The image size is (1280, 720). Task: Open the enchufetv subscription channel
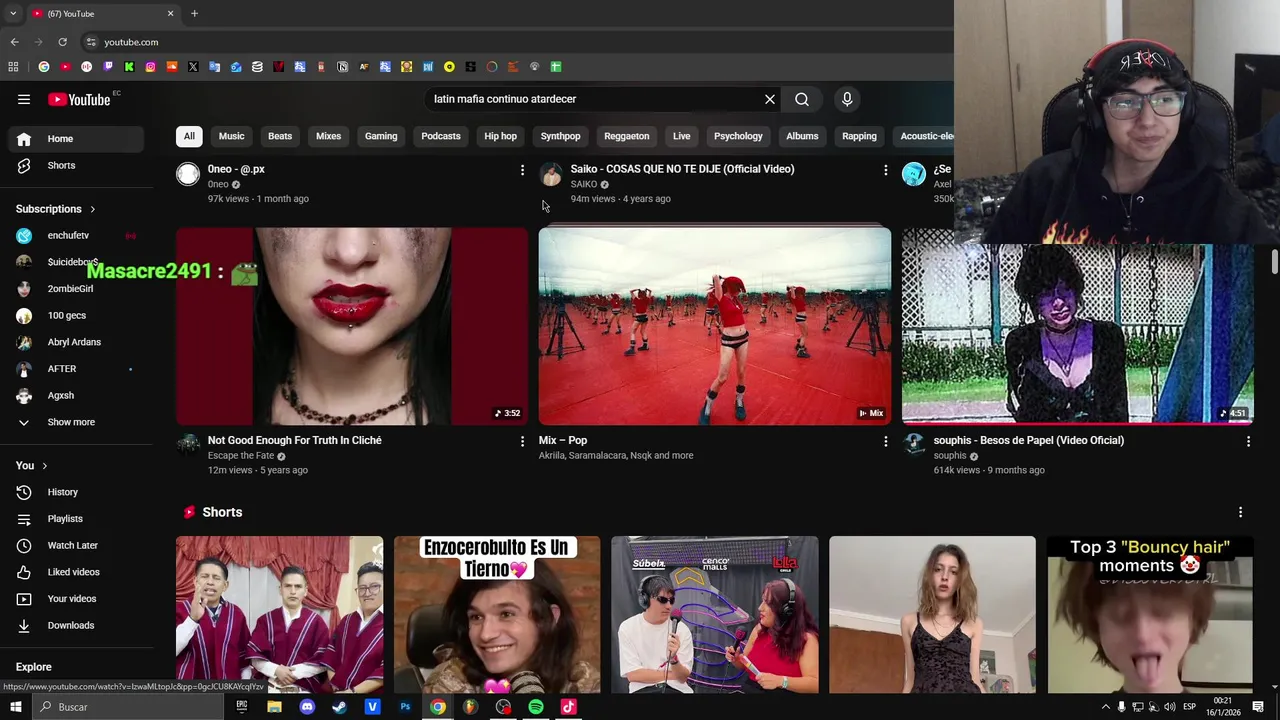(76, 235)
